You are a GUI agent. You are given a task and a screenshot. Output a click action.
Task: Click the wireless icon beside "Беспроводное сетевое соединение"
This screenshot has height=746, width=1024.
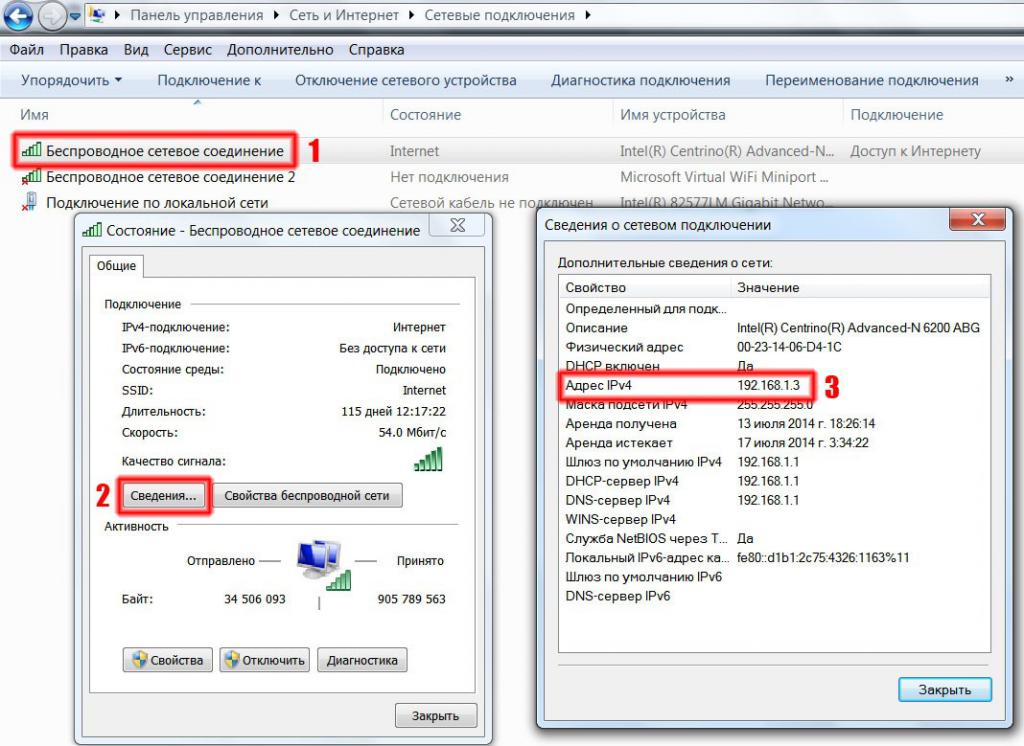pos(30,148)
